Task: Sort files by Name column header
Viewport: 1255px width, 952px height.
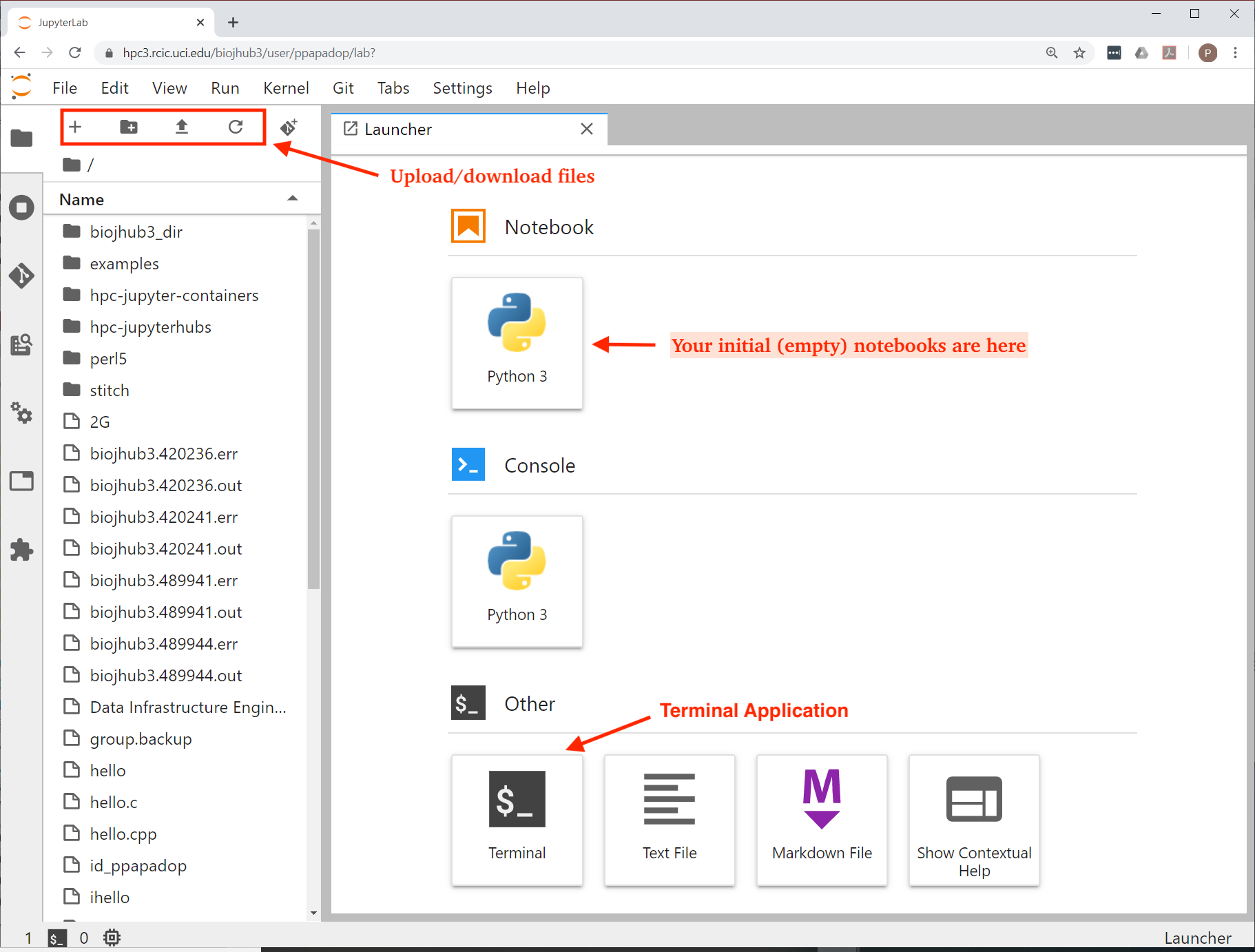Action: coord(182,199)
